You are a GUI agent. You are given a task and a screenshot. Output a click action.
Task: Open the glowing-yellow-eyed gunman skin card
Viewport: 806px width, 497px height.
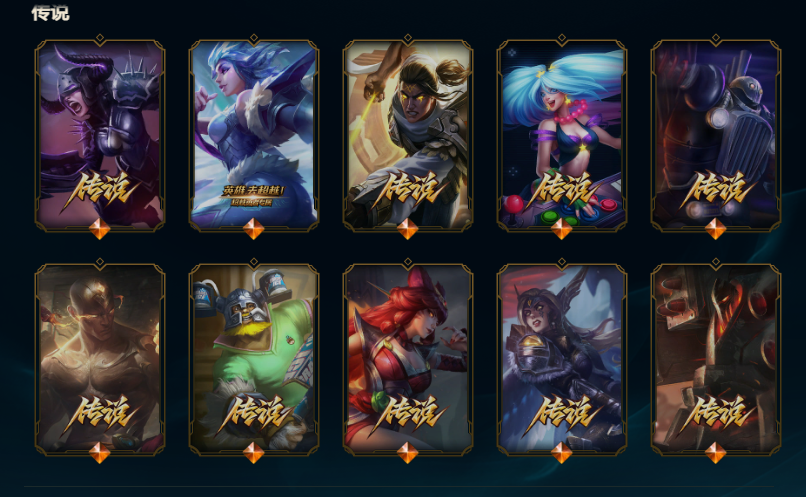coord(408,135)
